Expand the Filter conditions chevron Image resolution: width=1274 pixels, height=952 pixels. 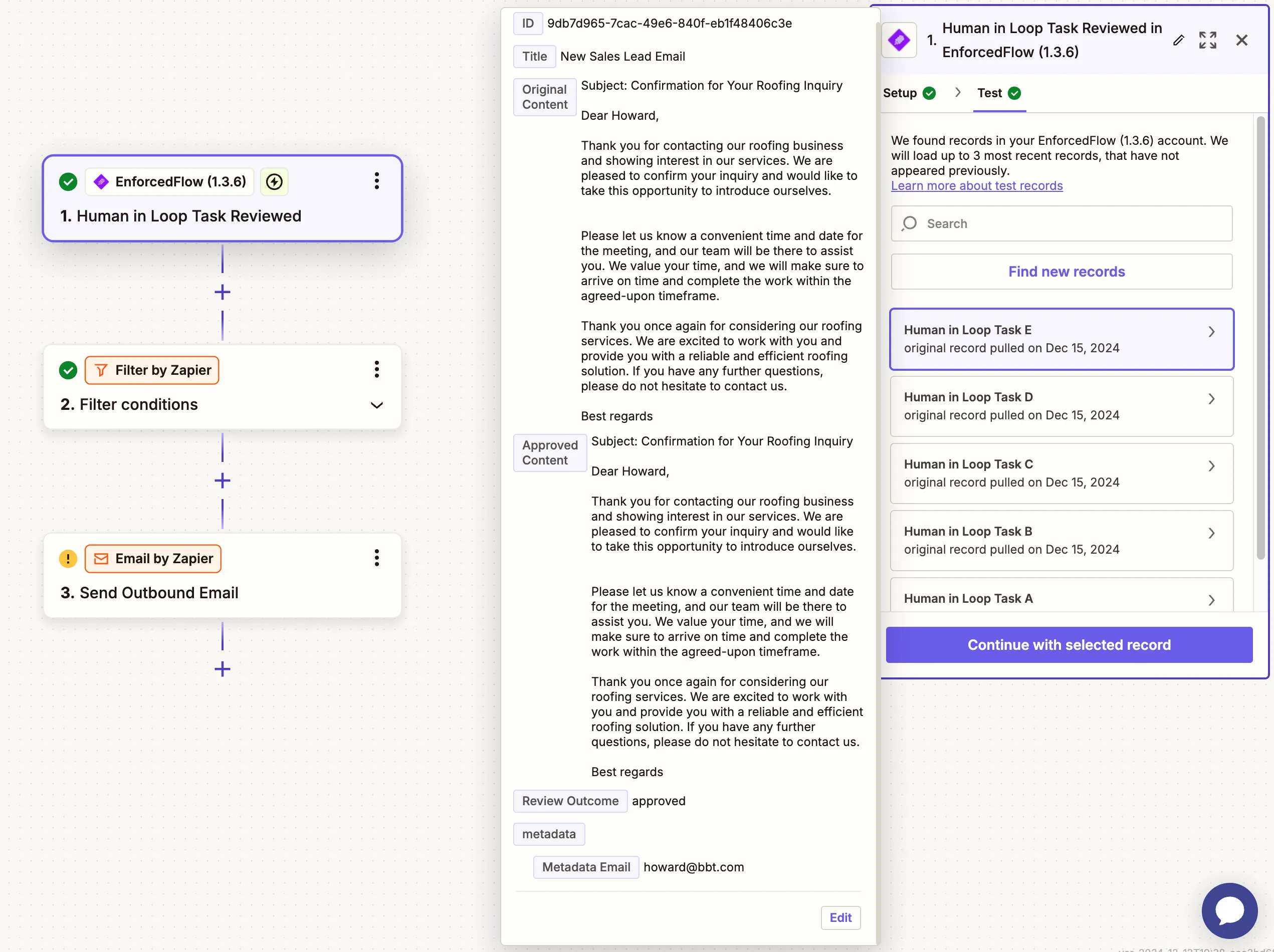[377, 405]
